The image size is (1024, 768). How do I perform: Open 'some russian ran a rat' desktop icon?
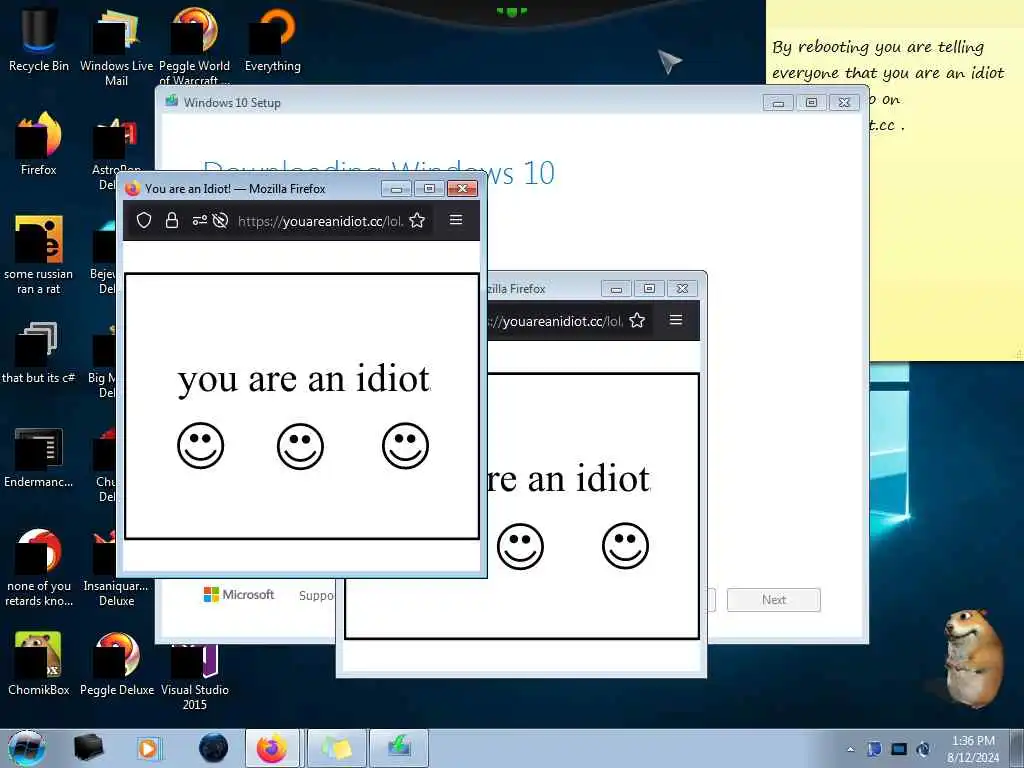[39, 255]
